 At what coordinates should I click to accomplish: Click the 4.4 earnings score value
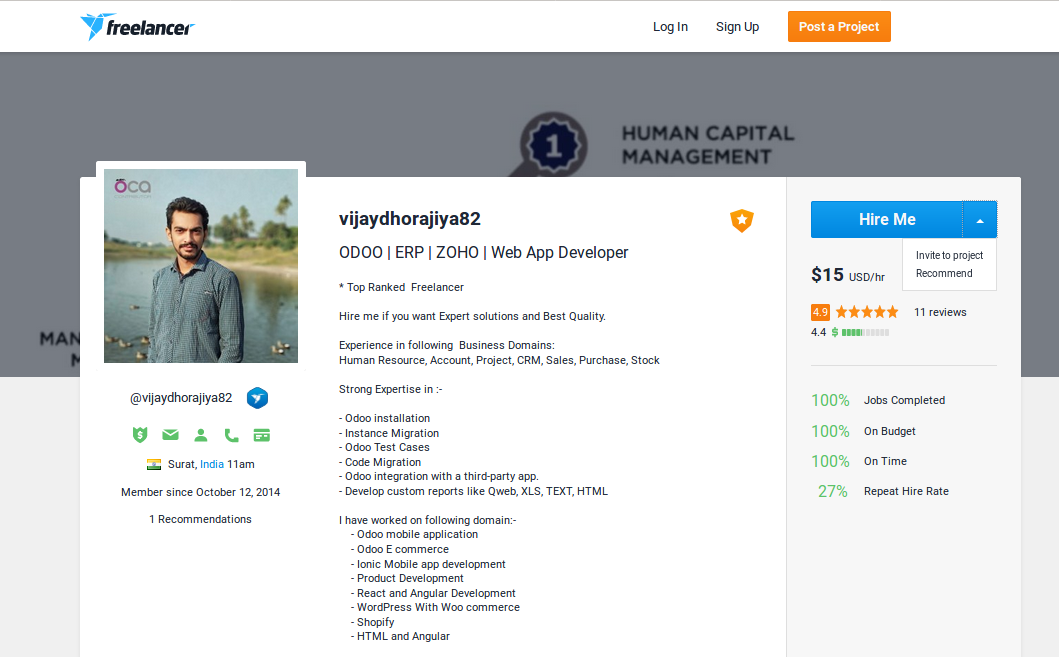pyautogui.click(x=819, y=332)
